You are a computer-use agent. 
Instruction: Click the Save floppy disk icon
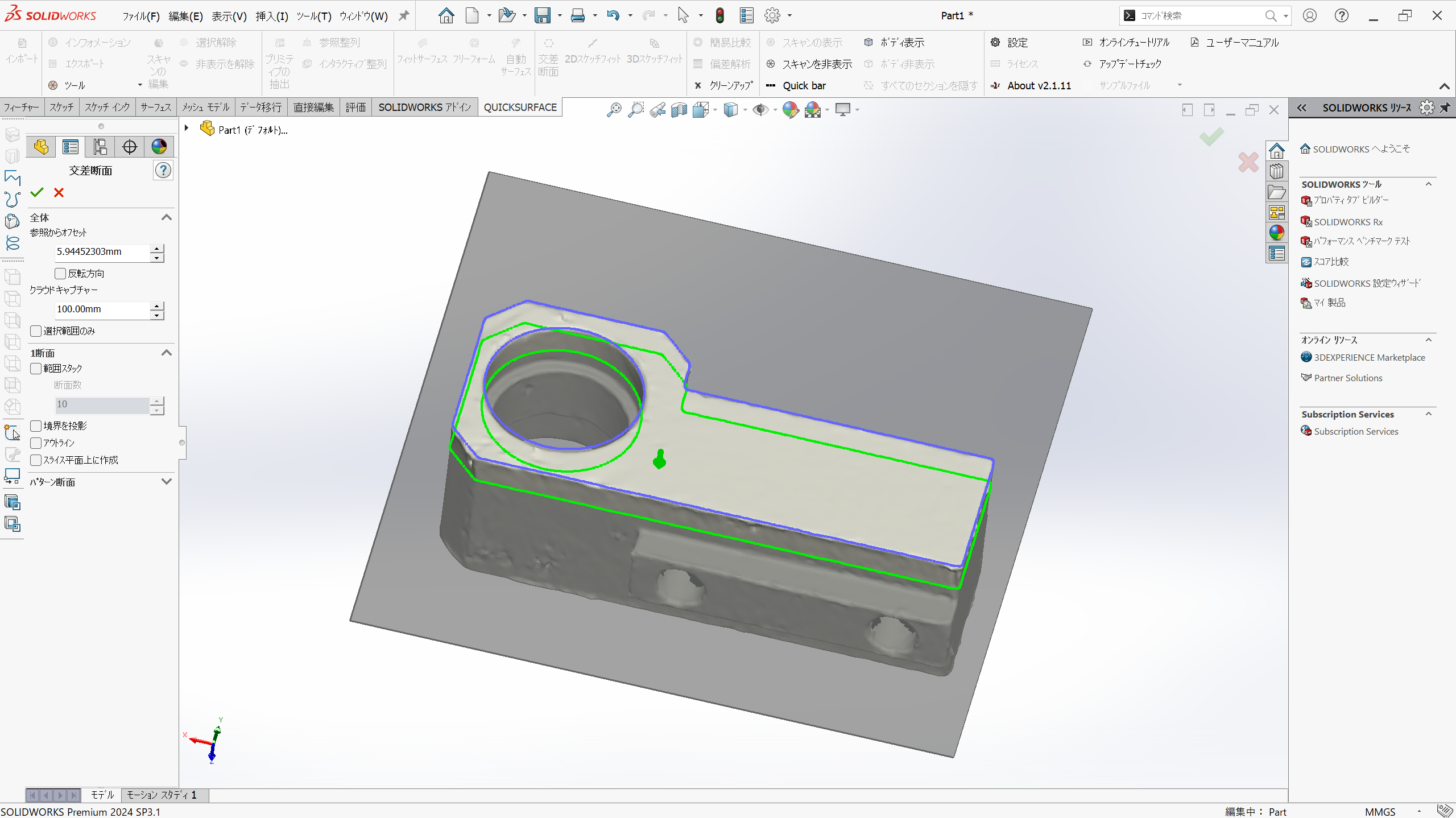pyautogui.click(x=543, y=15)
